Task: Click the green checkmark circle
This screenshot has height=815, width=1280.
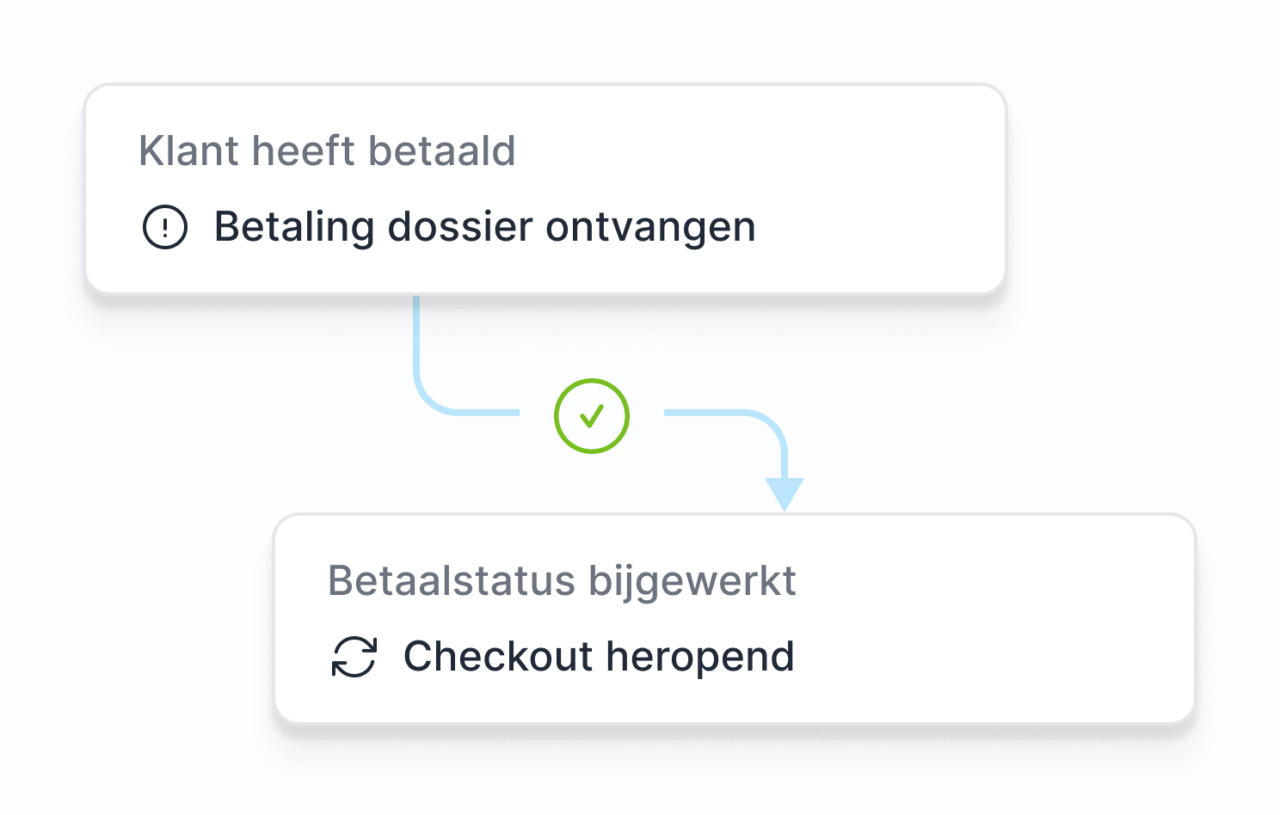Action: point(592,416)
